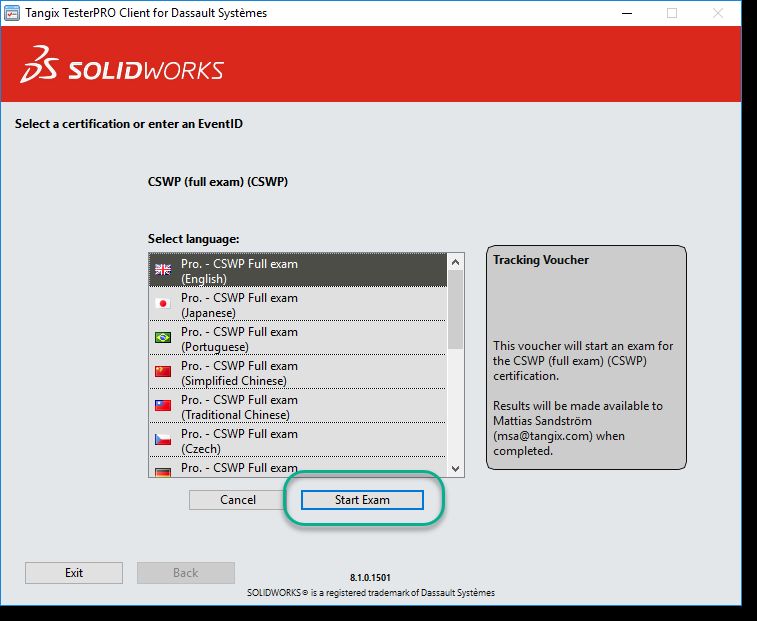Choose the CSWP Full exam (Portuguese) entry
The width and height of the screenshot is (757, 621).
(298, 338)
